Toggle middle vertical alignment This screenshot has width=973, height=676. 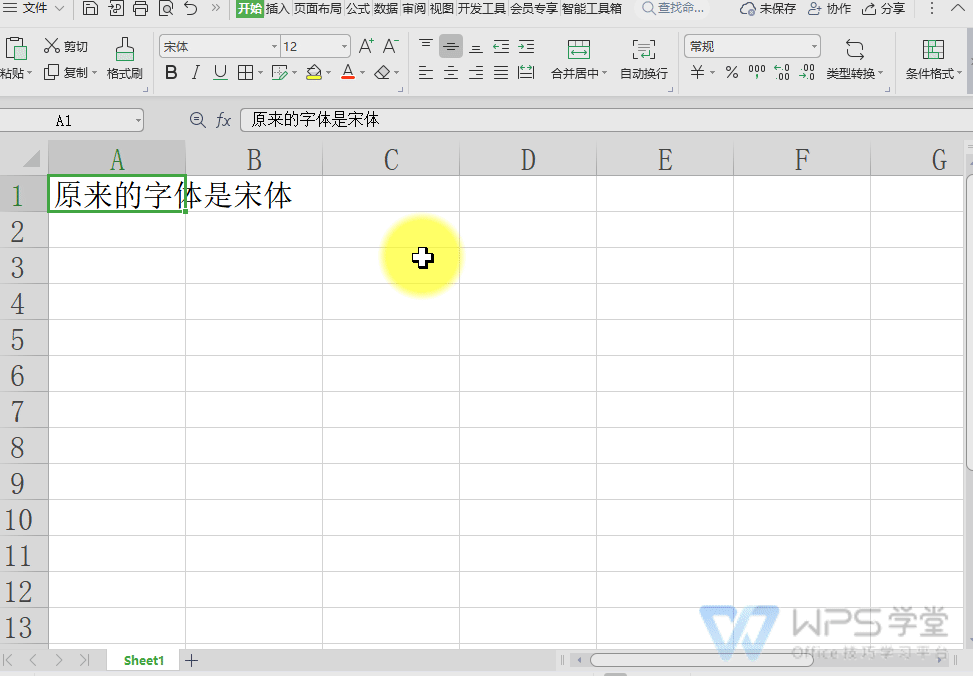tap(451, 46)
